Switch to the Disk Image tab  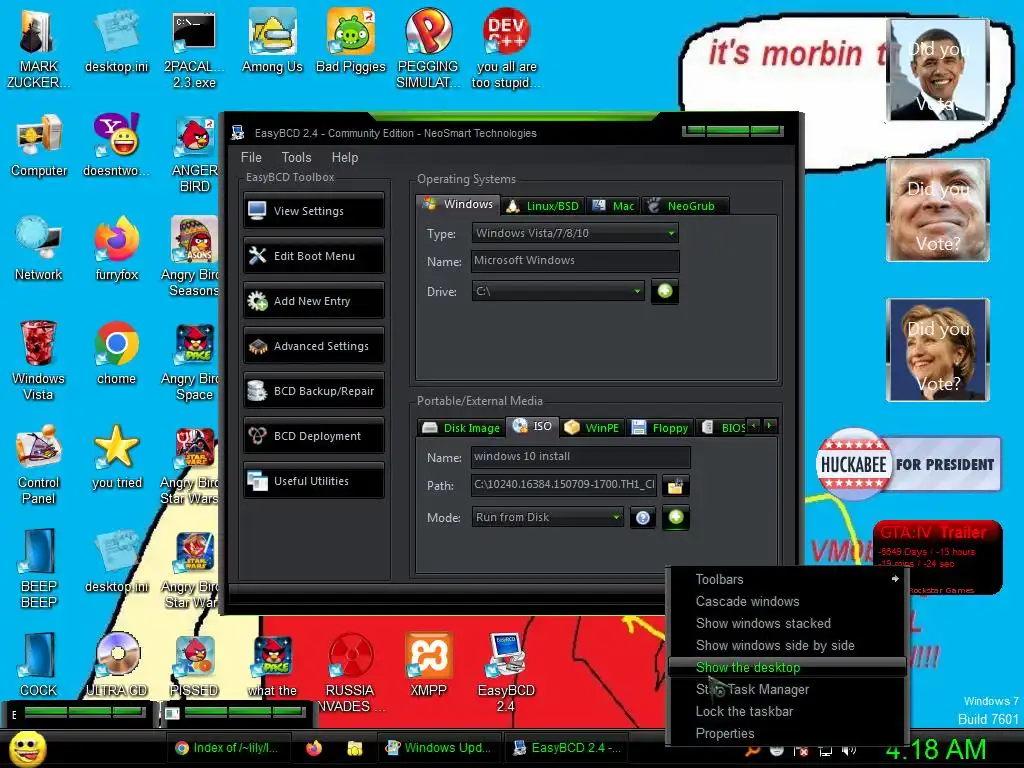click(461, 428)
